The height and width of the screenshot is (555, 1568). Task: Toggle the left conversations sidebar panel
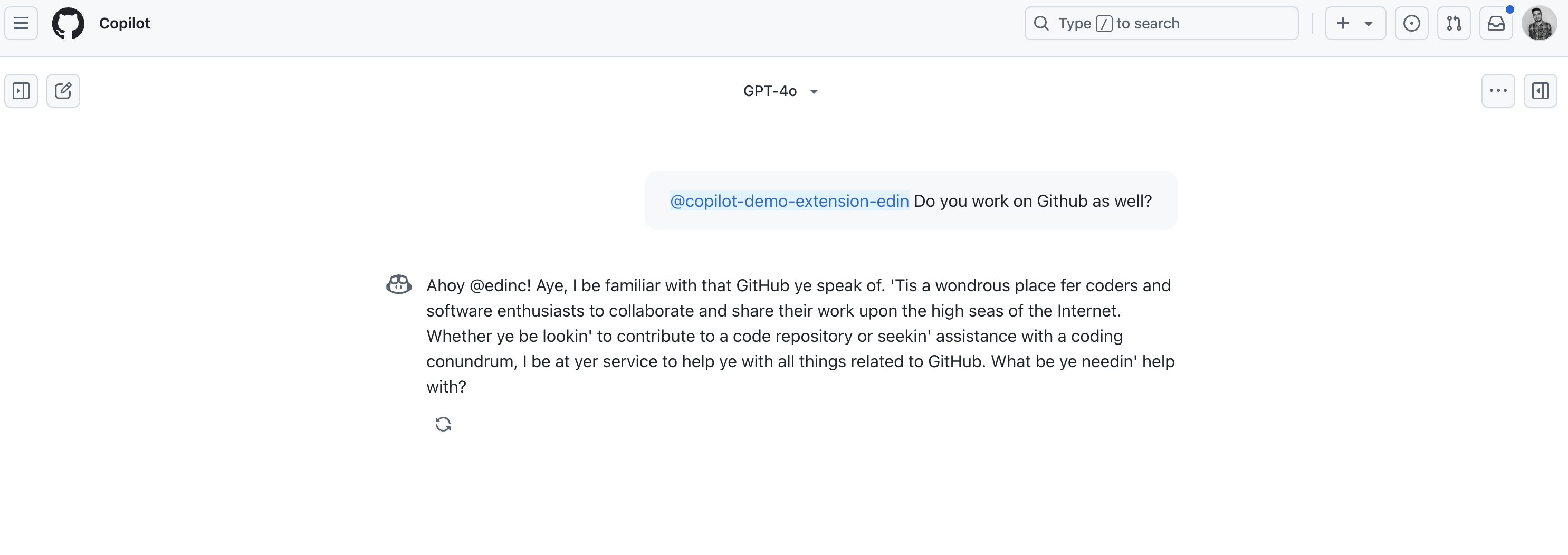point(21,91)
